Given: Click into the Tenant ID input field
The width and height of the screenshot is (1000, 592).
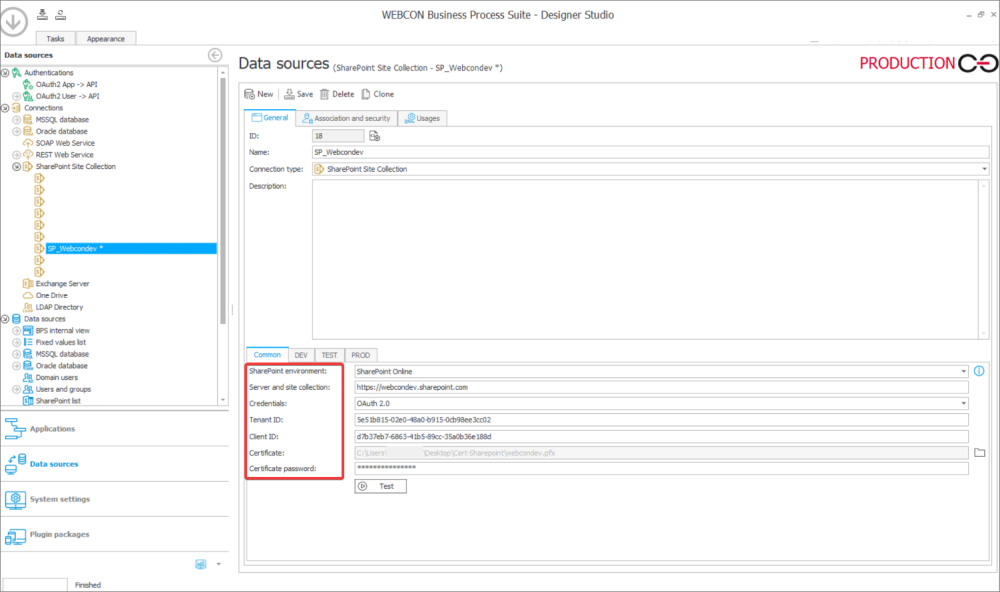Looking at the screenshot, I should 660,420.
